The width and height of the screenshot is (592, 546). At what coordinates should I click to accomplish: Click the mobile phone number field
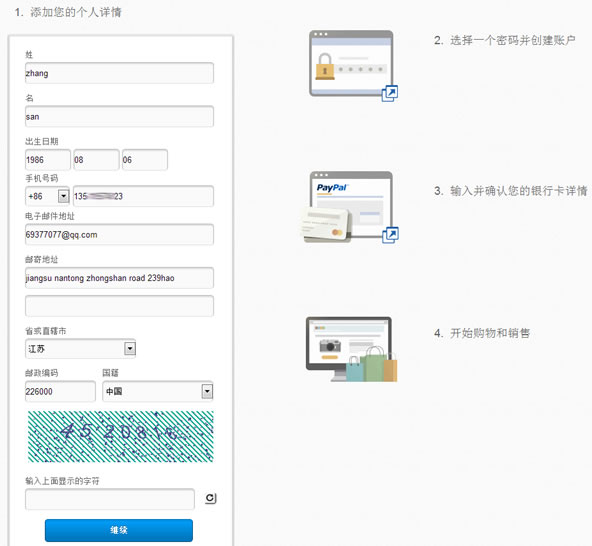point(143,196)
